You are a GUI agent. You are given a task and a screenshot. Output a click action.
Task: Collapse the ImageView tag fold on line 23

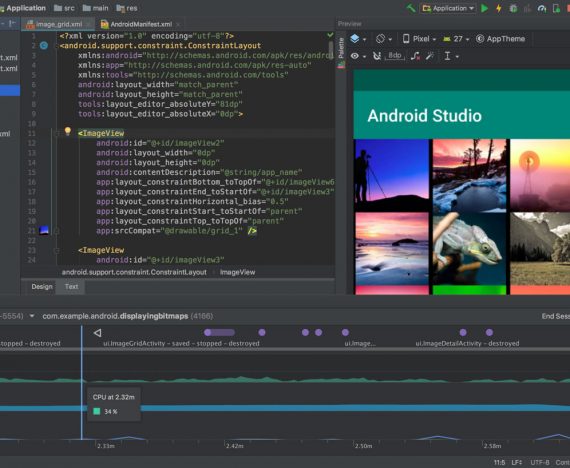tap(56, 250)
